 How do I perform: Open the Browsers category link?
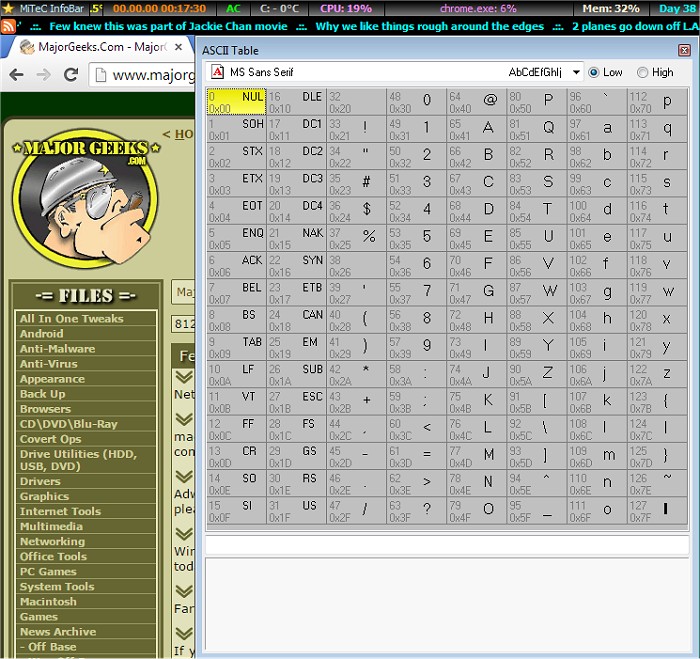pyautogui.click(x=46, y=409)
